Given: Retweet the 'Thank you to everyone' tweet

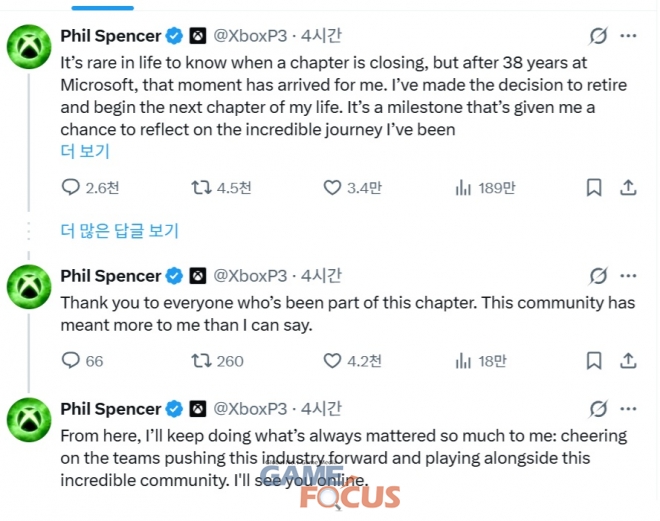Looking at the screenshot, I should point(201,360).
